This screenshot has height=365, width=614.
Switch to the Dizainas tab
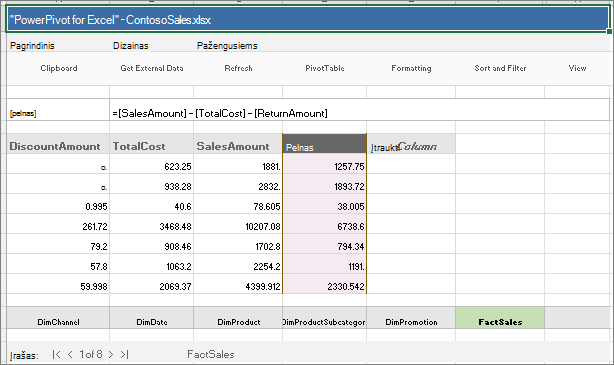(131, 45)
